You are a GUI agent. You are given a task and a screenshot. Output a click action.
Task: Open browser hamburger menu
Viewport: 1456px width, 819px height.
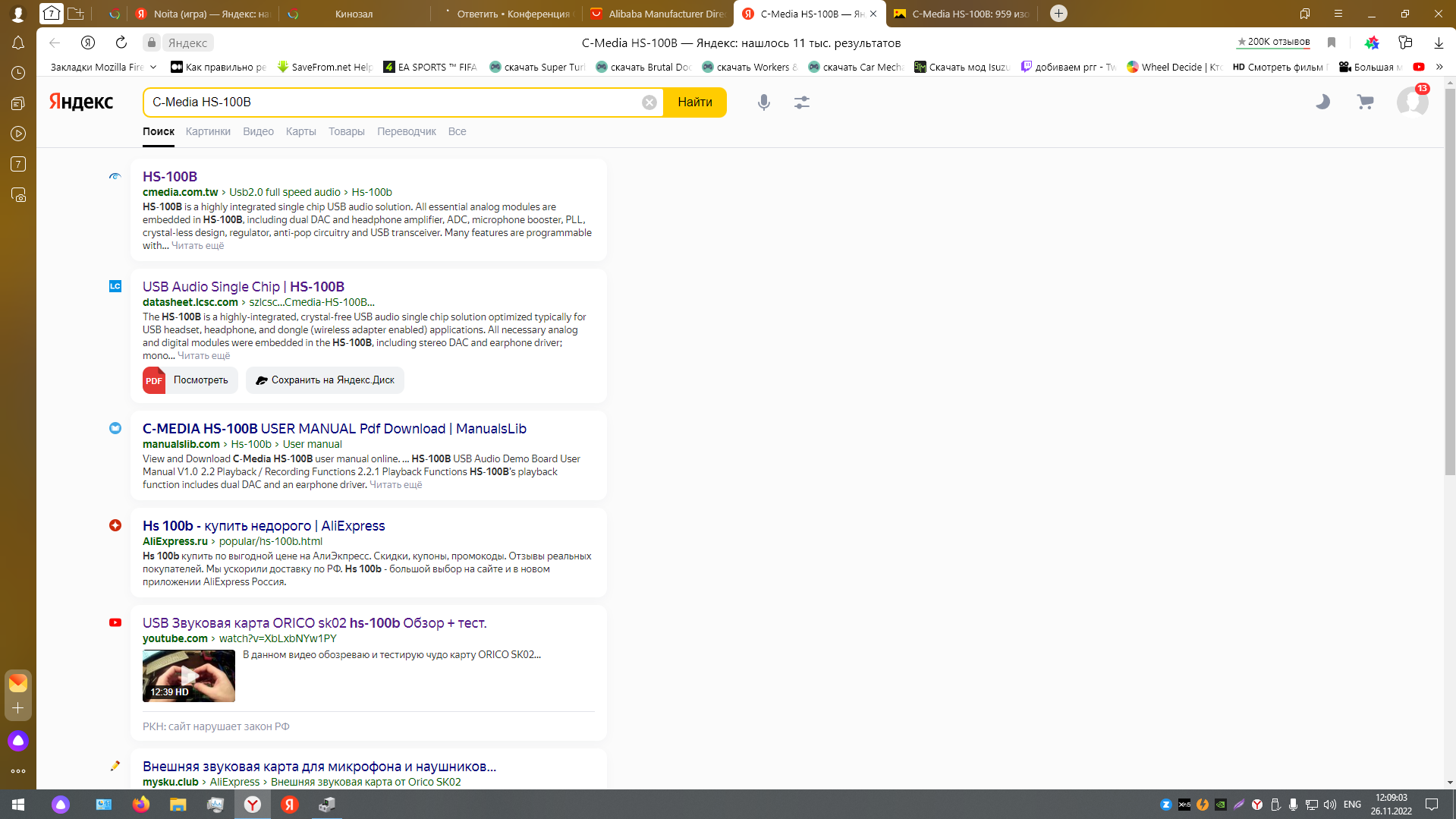(1338, 14)
